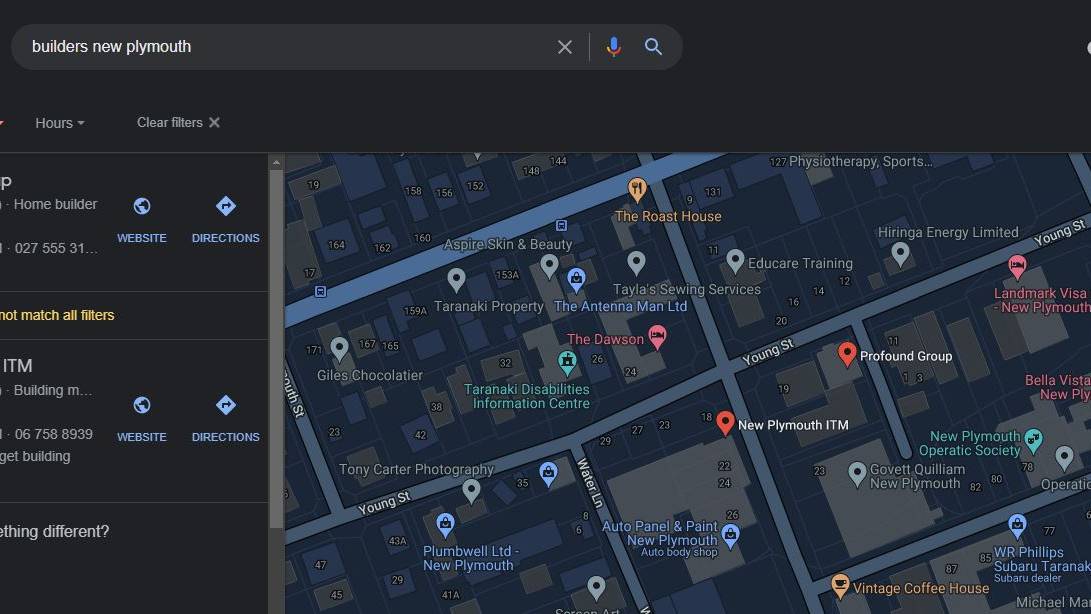Open Govett Quilliam map pin
The width and height of the screenshot is (1091, 614).
(857, 473)
